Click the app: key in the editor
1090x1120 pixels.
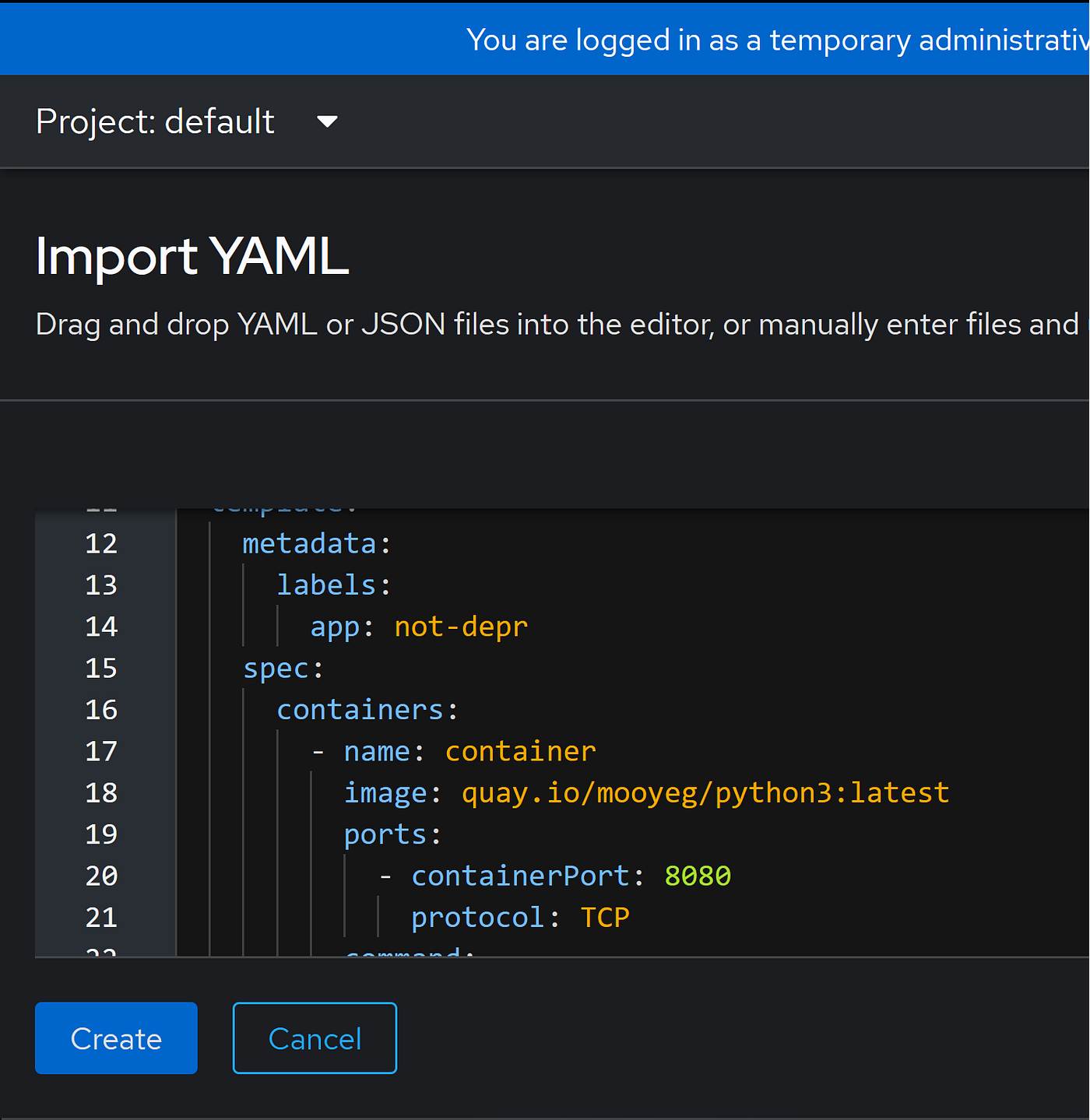click(x=343, y=627)
